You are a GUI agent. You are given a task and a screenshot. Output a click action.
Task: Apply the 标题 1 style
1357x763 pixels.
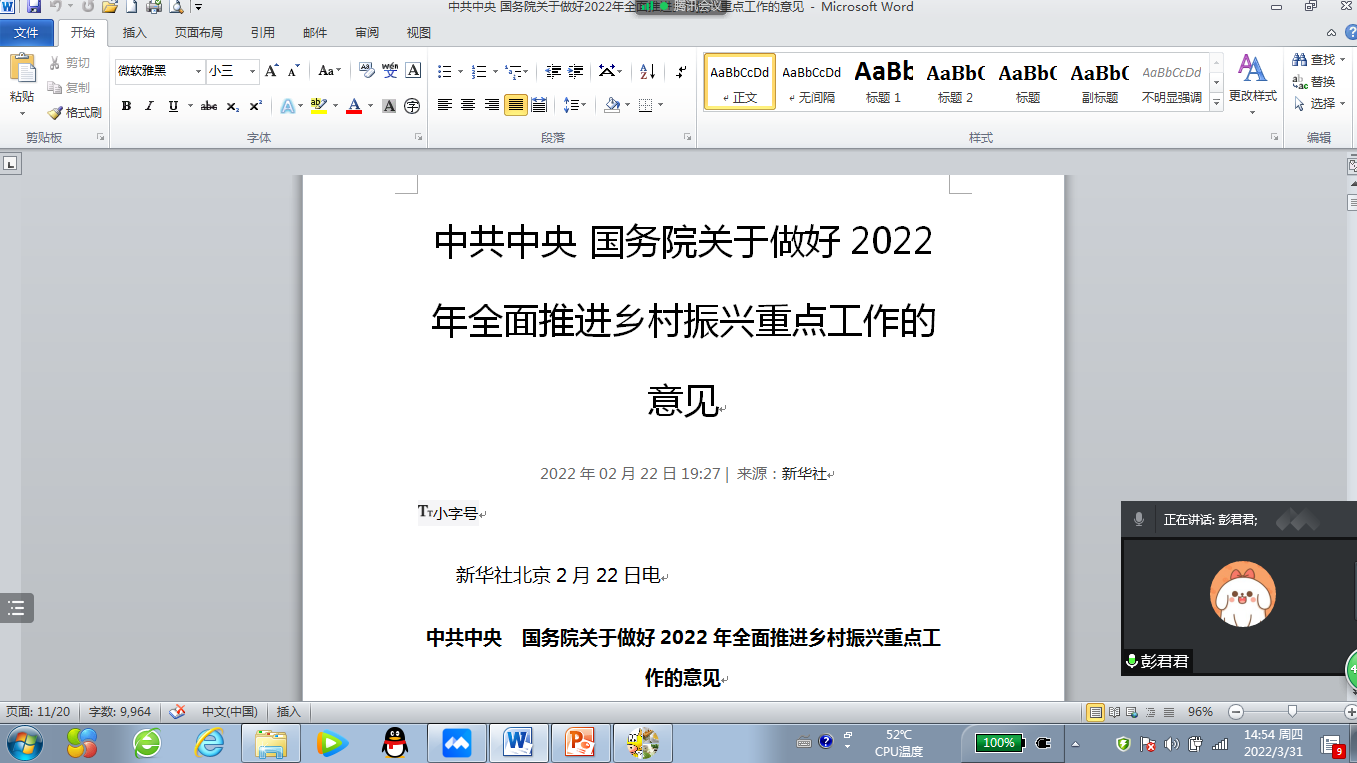point(883,81)
